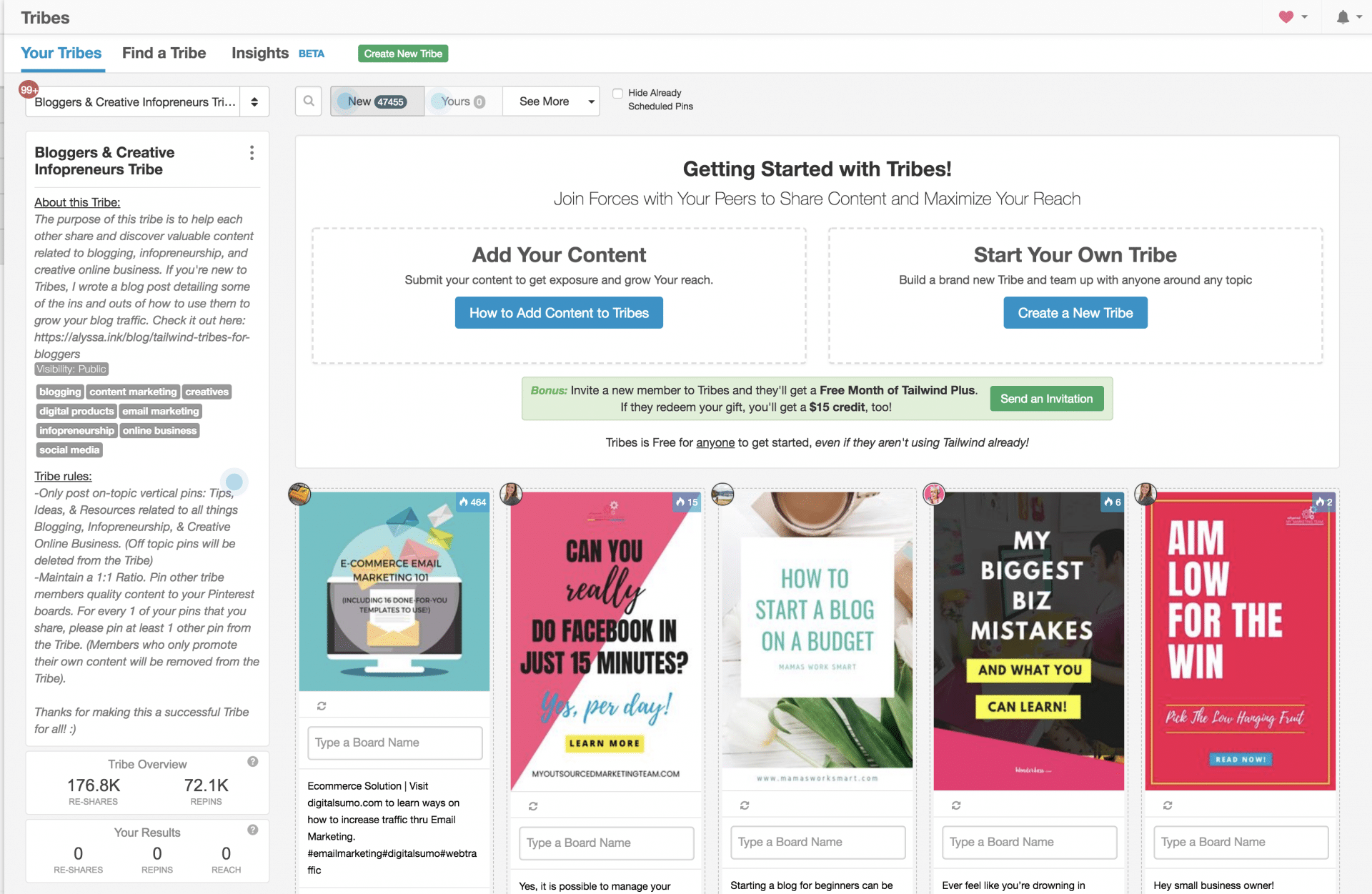Click the blue Create a New Tribe button
This screenshot has width=1372, height=894.
click(1075, 313)
